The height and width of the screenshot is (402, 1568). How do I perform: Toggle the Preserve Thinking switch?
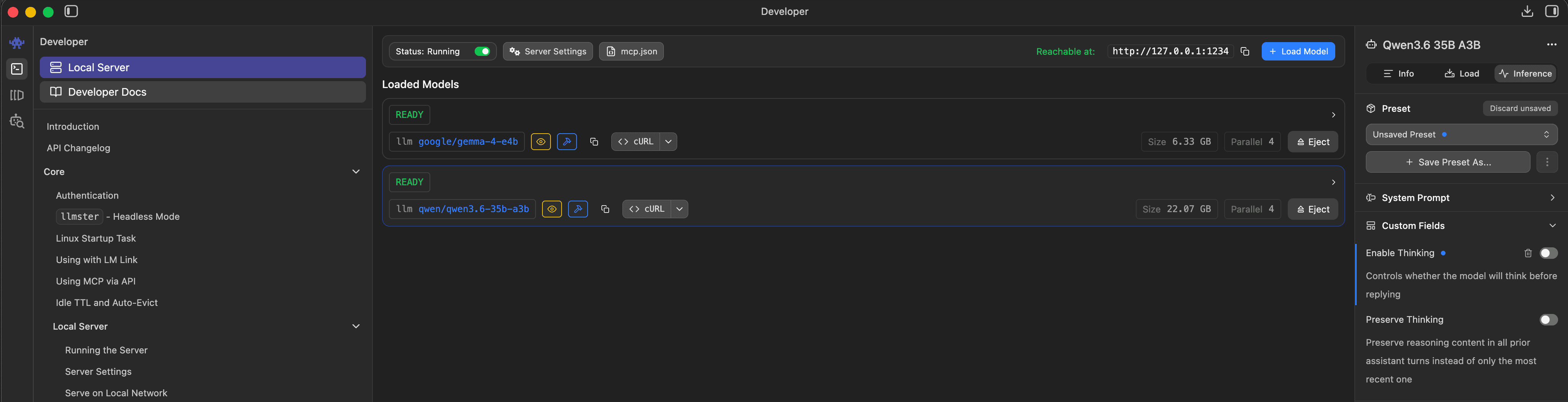point(1548,320)
